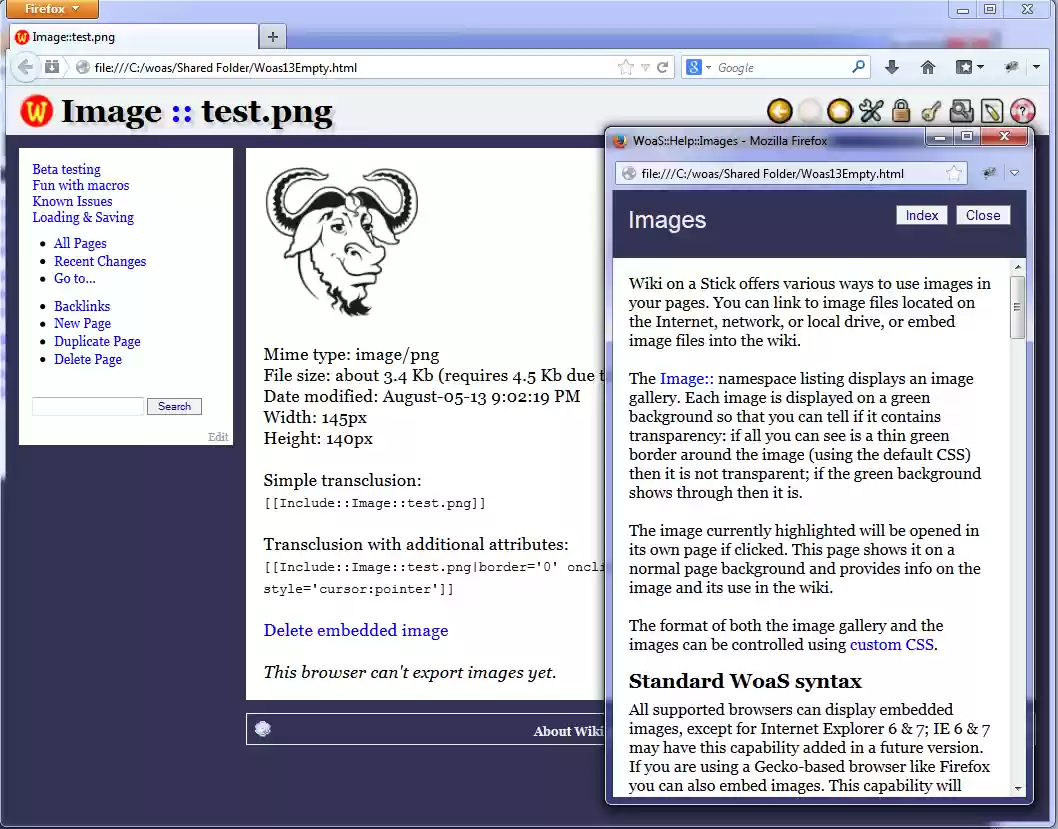Click the Index button in the Images popup
Image resolution: width=1058 pixels, height=829 pixels.
point(921,214)
